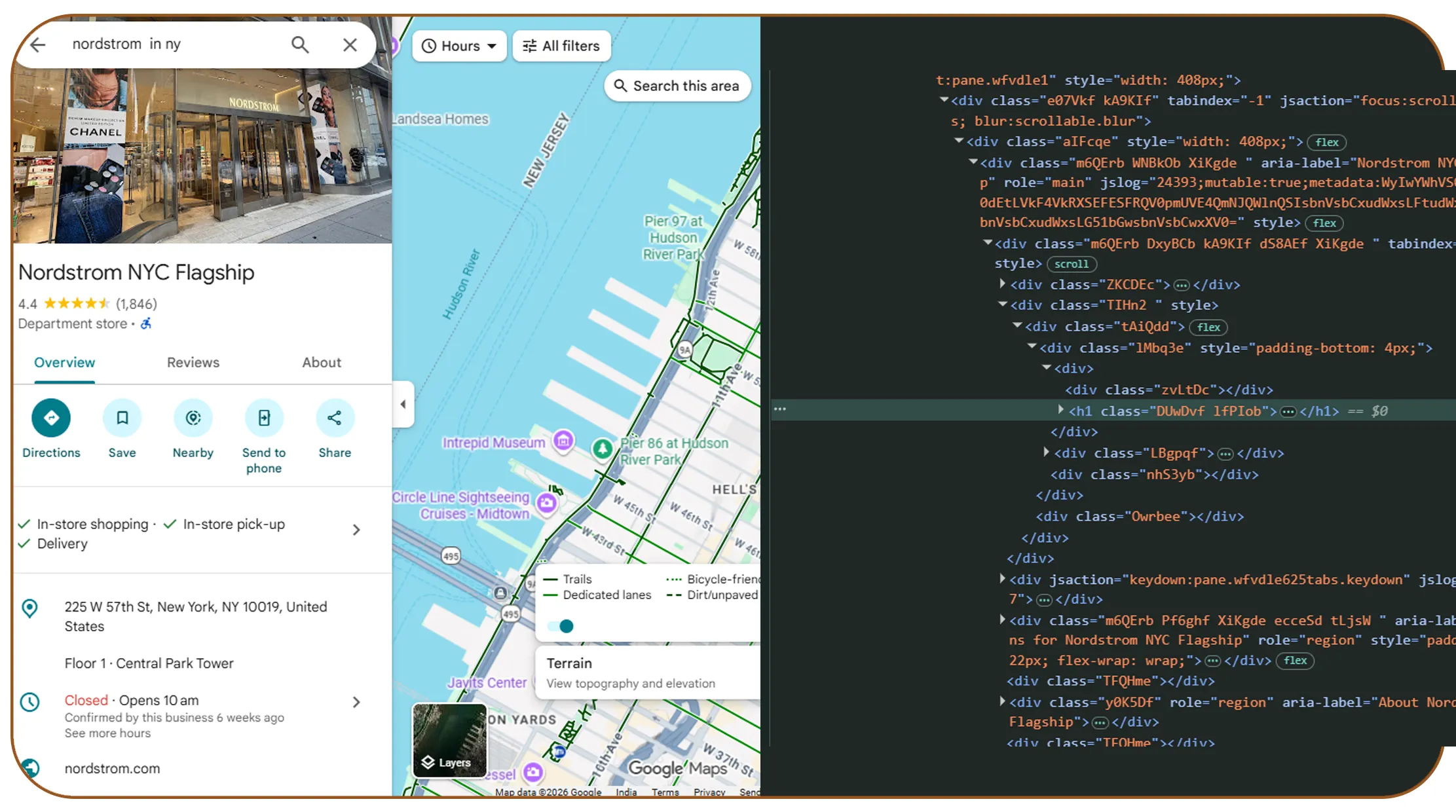The width and height of the screenshot is (1456, 812).
Task: Expand the h1 DUwDvf element
Action: tap(1060, 410)
